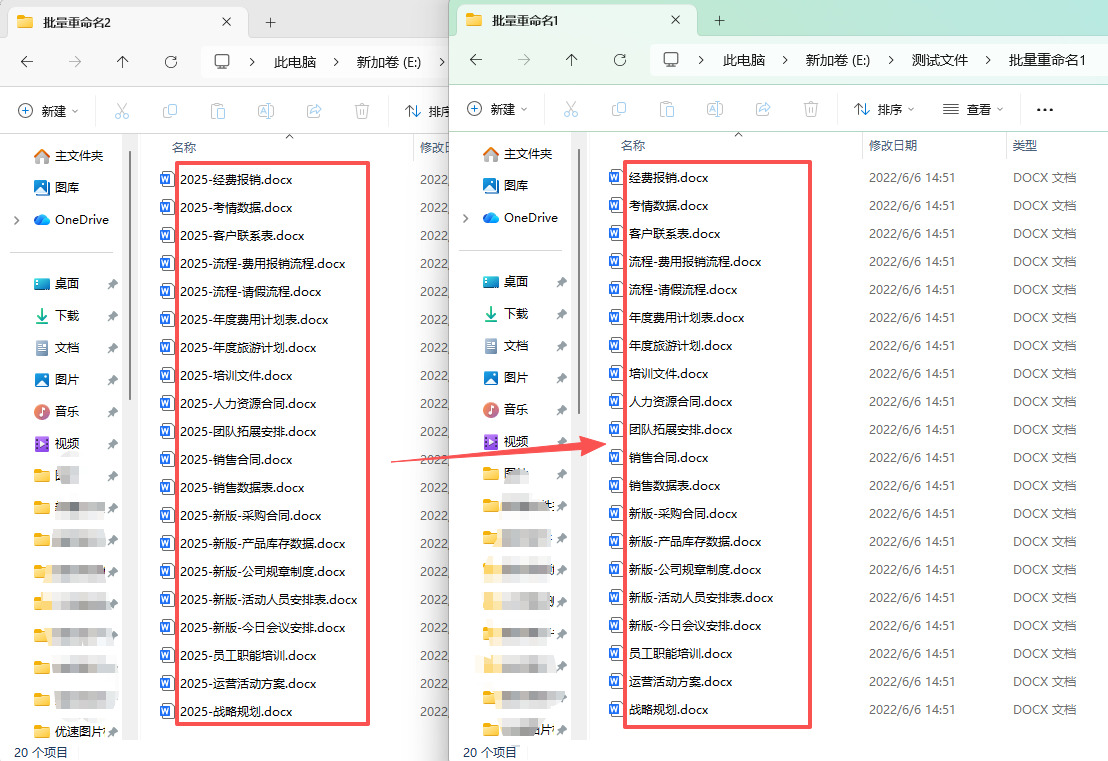The image size is (1108, 761).
Task: Open 新建 dropdown in 批量重命名2 window
Action: [x=48, y=111]
